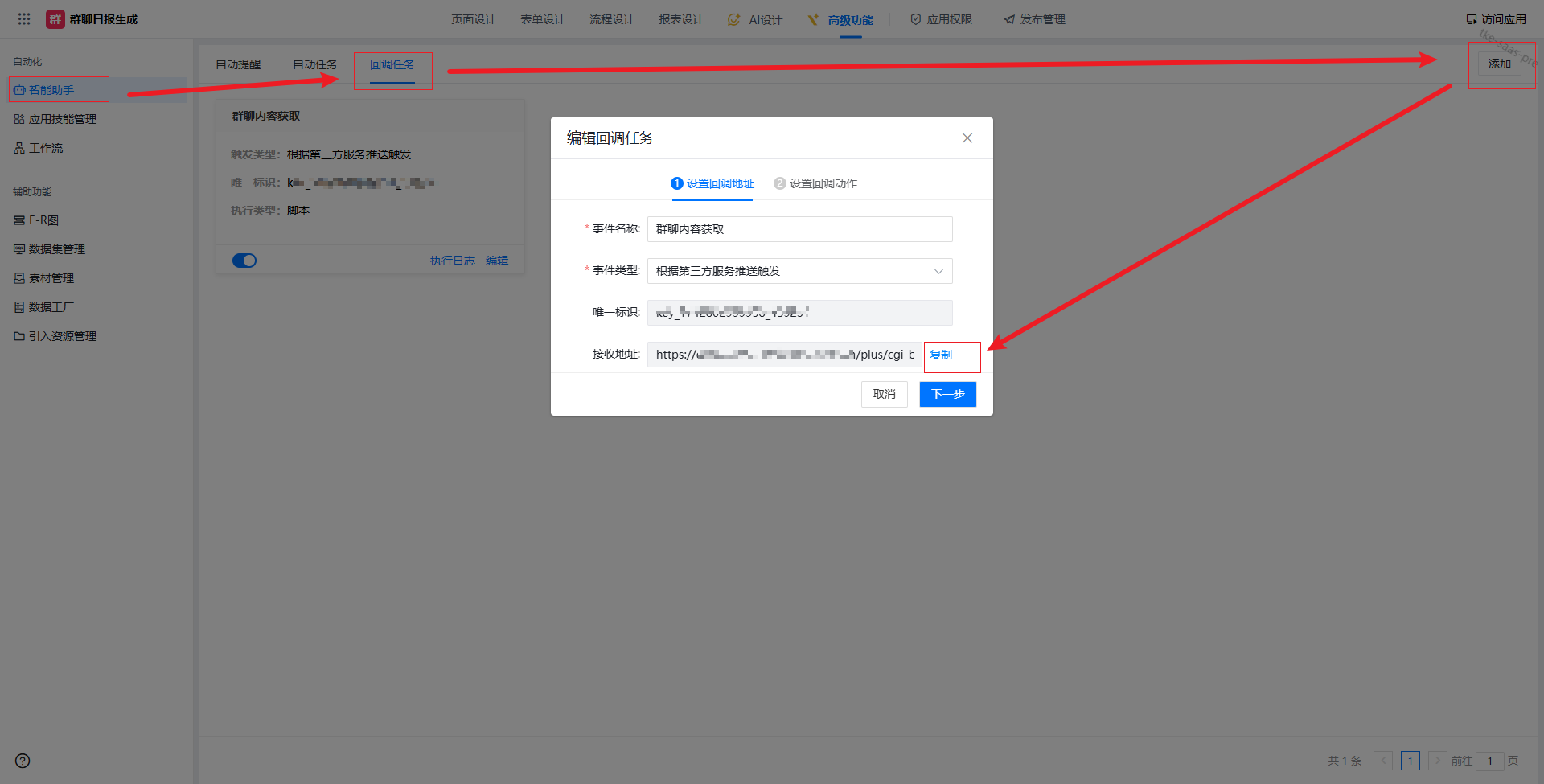Image resolution: width=1544 pixels, height=784 pixels.
Task: Click the help question mark icon
Action: pyautogui.click(x=23, y=761)
